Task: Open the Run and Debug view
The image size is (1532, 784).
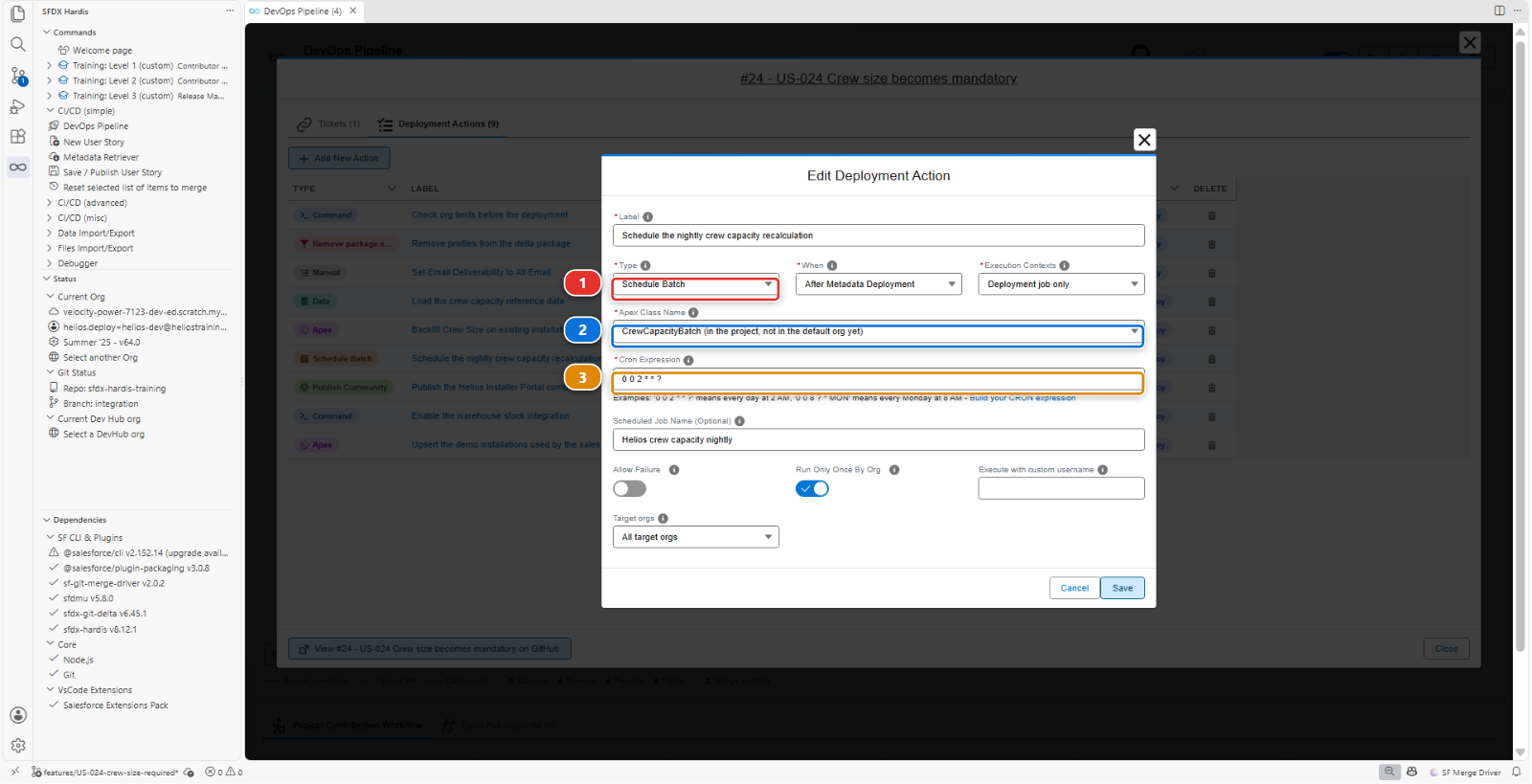Action: [x=17, y=106]
